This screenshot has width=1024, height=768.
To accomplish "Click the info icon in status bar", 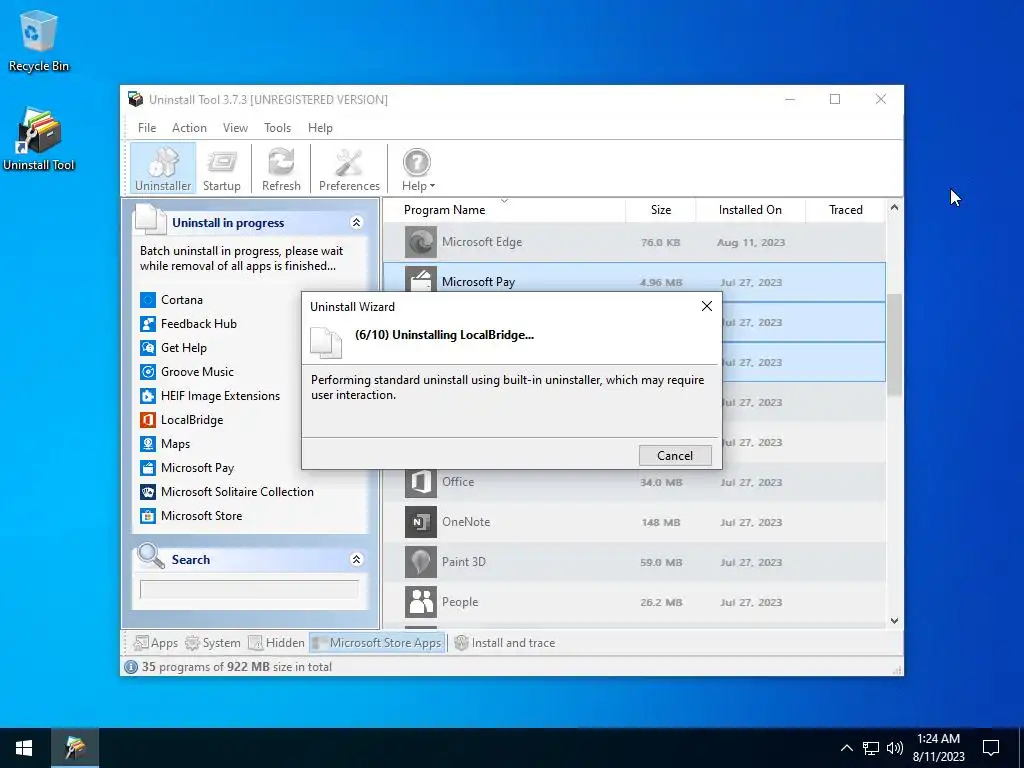I will [x=131, y=667].
